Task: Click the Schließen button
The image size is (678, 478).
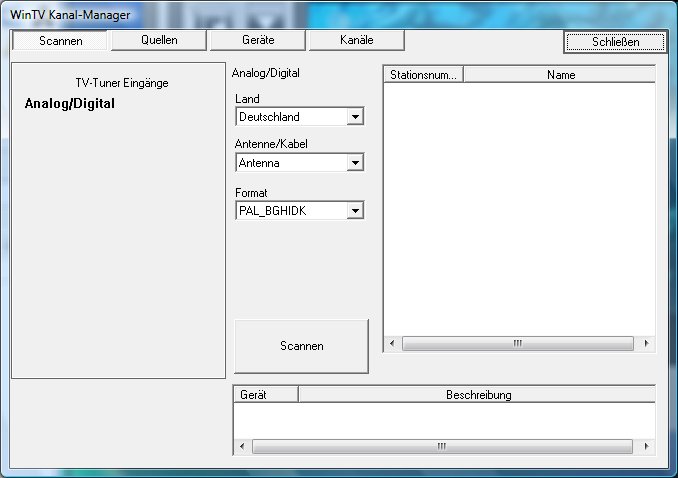Action: click(615, 42)
